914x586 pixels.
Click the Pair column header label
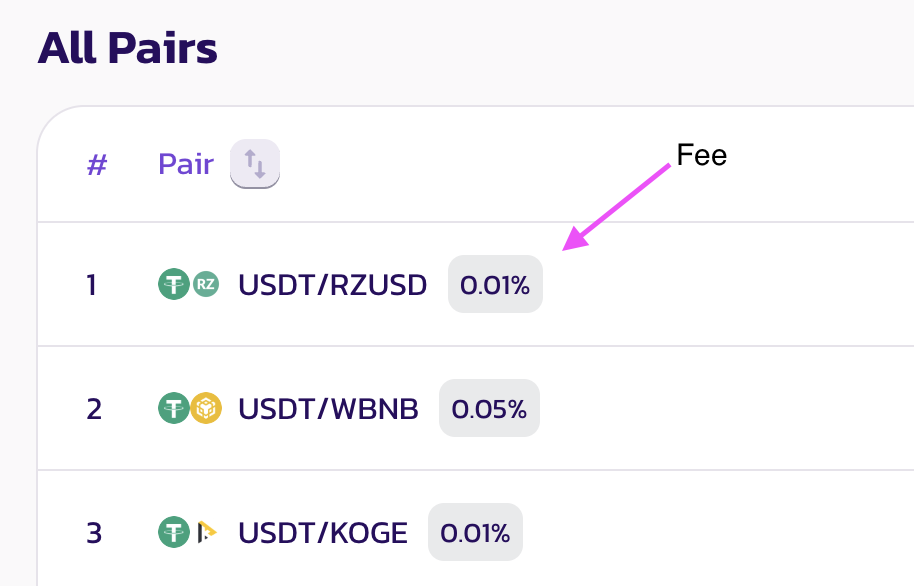186,164
